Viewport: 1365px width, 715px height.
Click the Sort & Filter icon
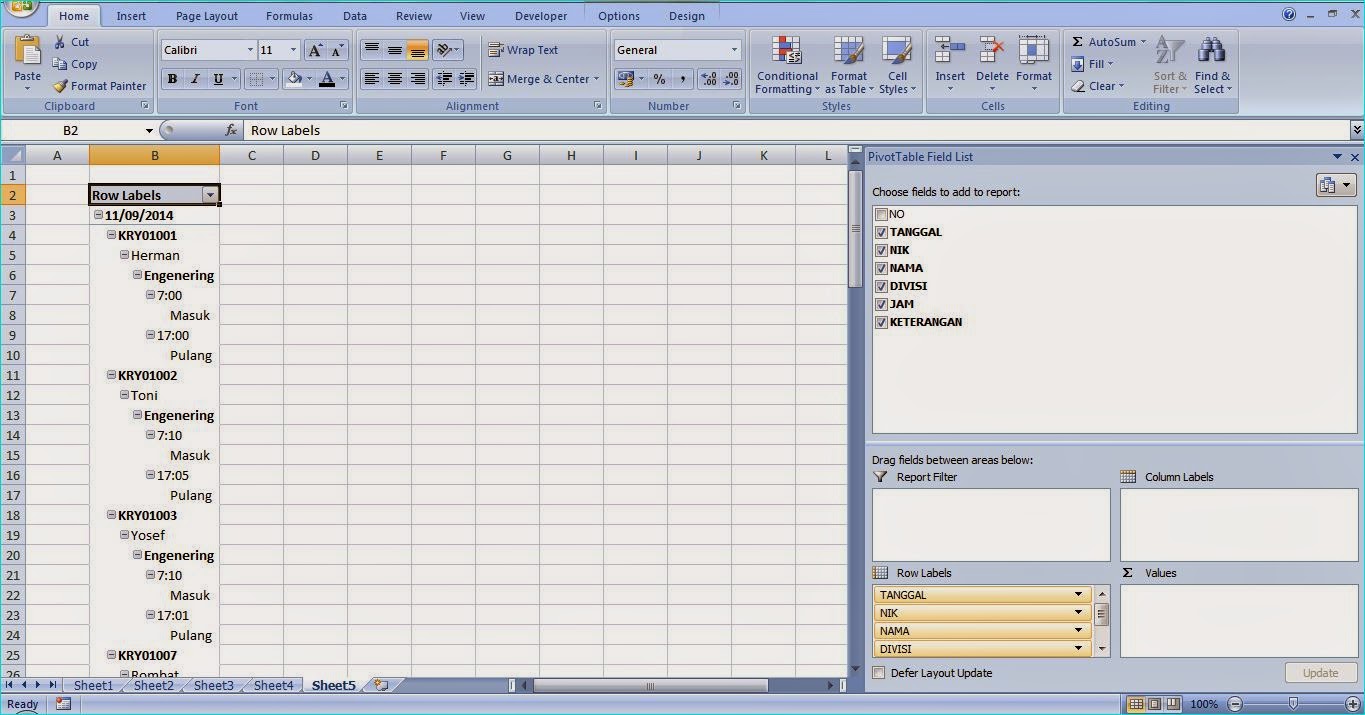pos(1168,64)
